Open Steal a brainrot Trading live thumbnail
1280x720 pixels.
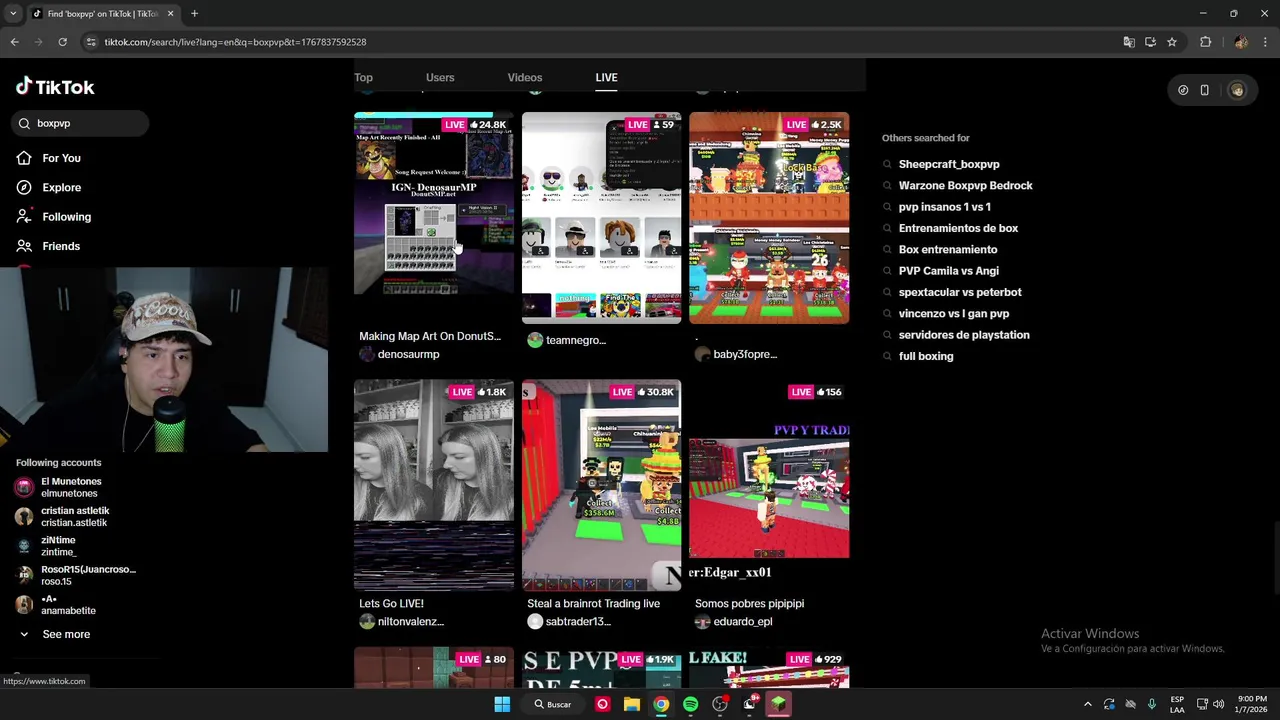[602, 485]
